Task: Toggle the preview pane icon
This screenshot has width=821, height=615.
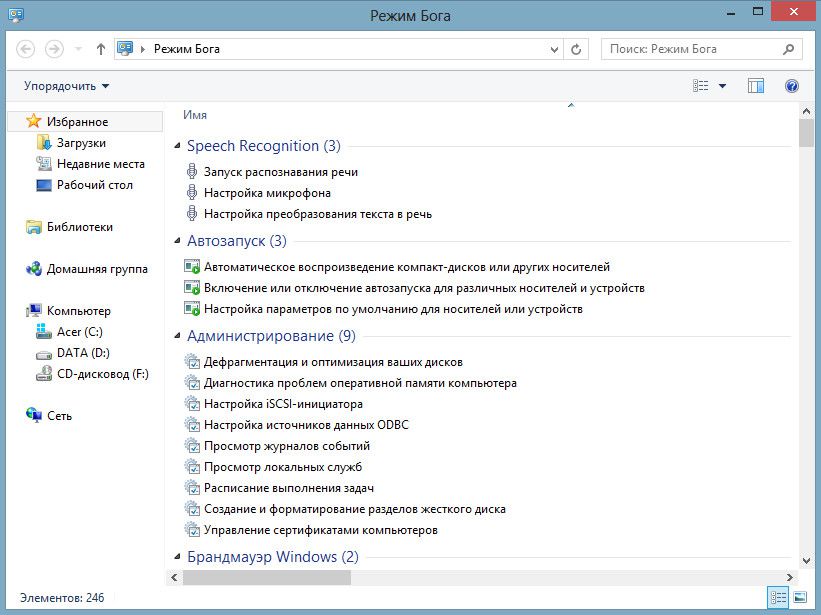Action: point(755,86)
